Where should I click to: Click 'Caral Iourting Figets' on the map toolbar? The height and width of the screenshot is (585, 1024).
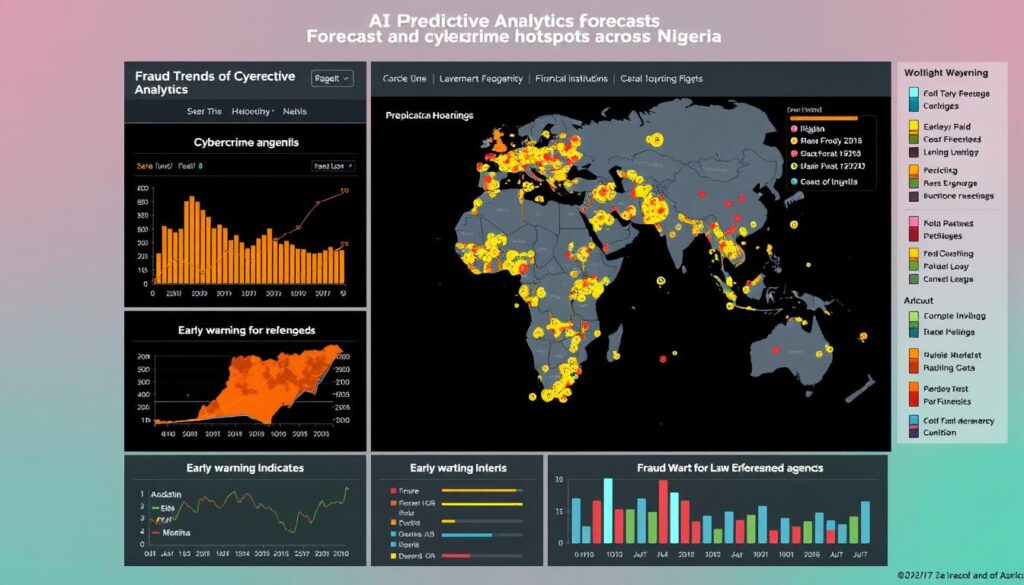pos(663,79)
